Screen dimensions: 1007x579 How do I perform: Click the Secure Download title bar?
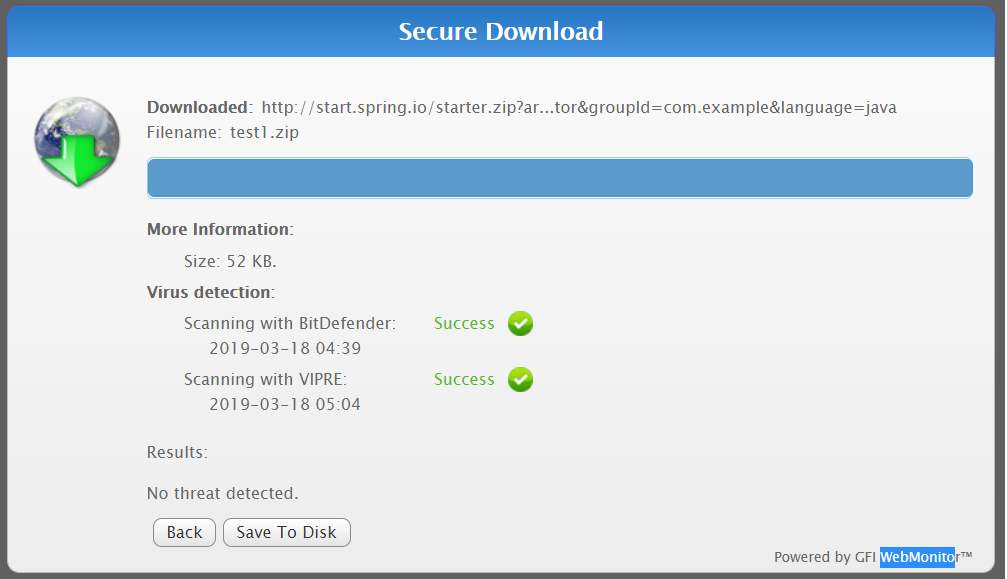(500, 31)
